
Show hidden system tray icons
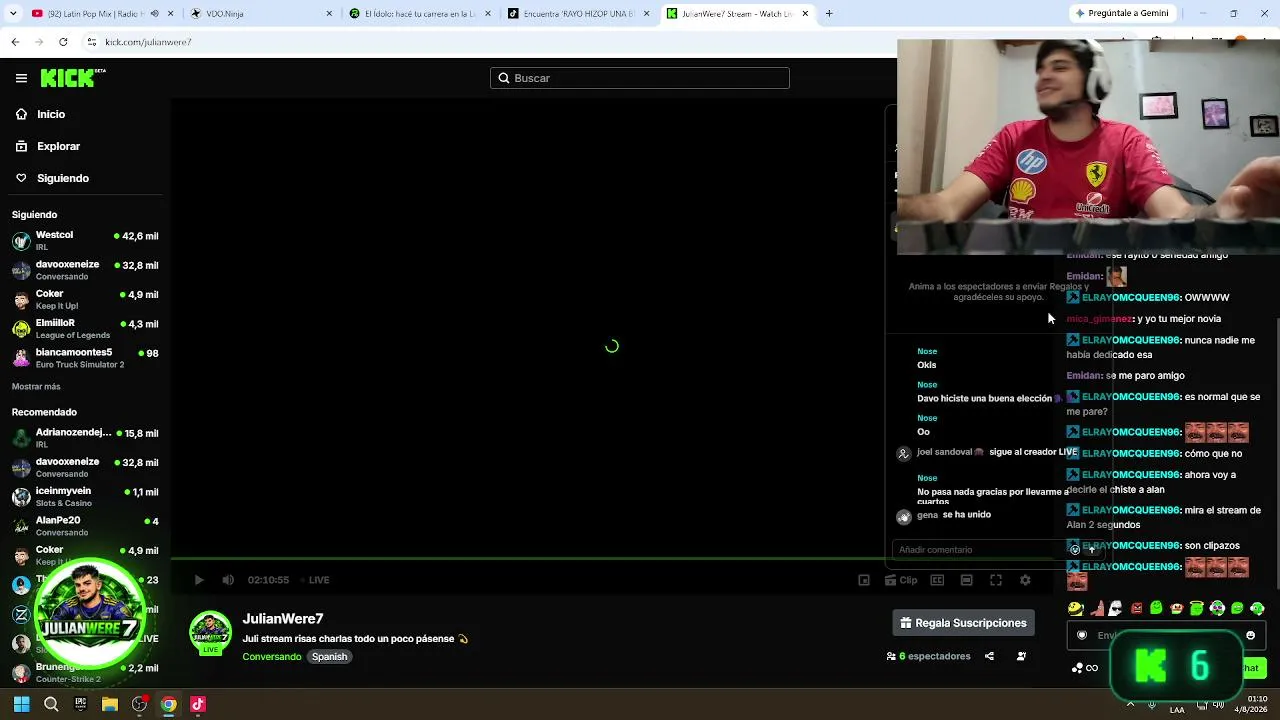point(1130,704)
